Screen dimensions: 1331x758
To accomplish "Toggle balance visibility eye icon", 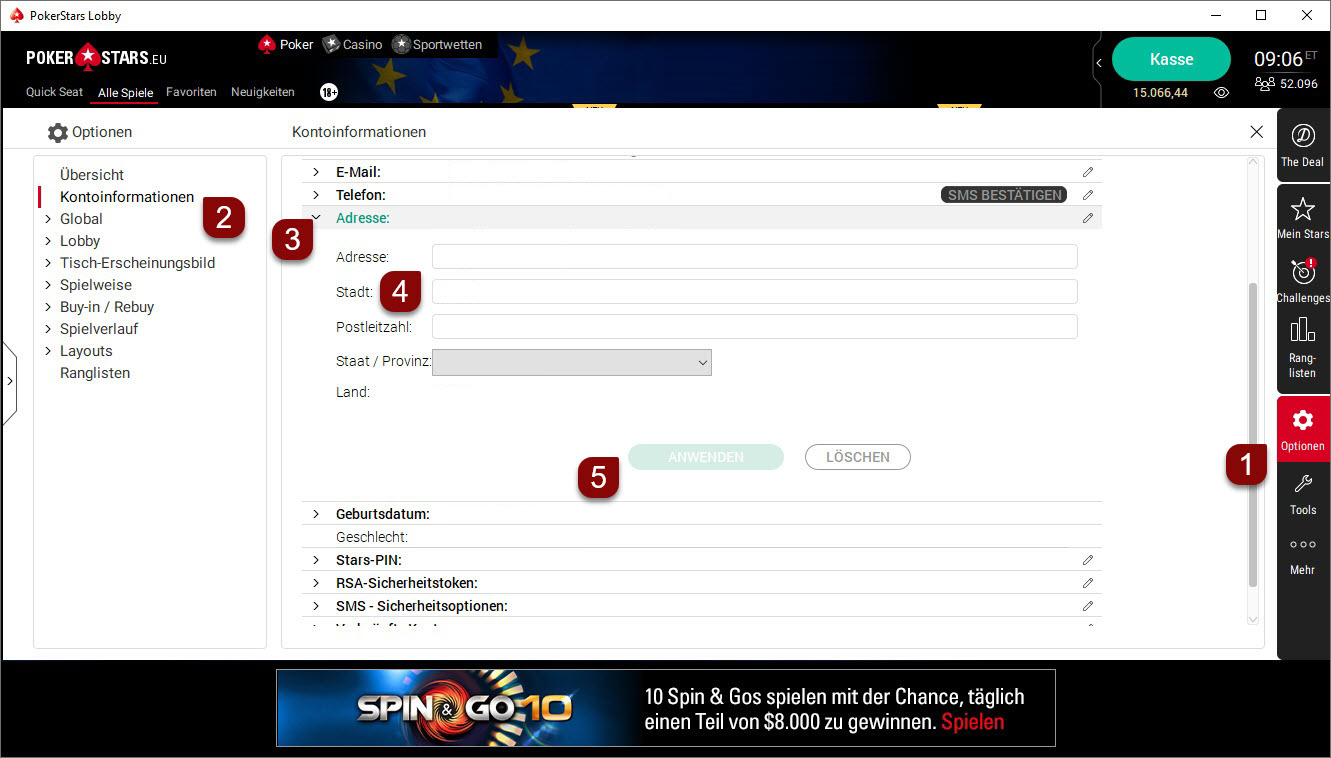I will tap(1221, 92).
